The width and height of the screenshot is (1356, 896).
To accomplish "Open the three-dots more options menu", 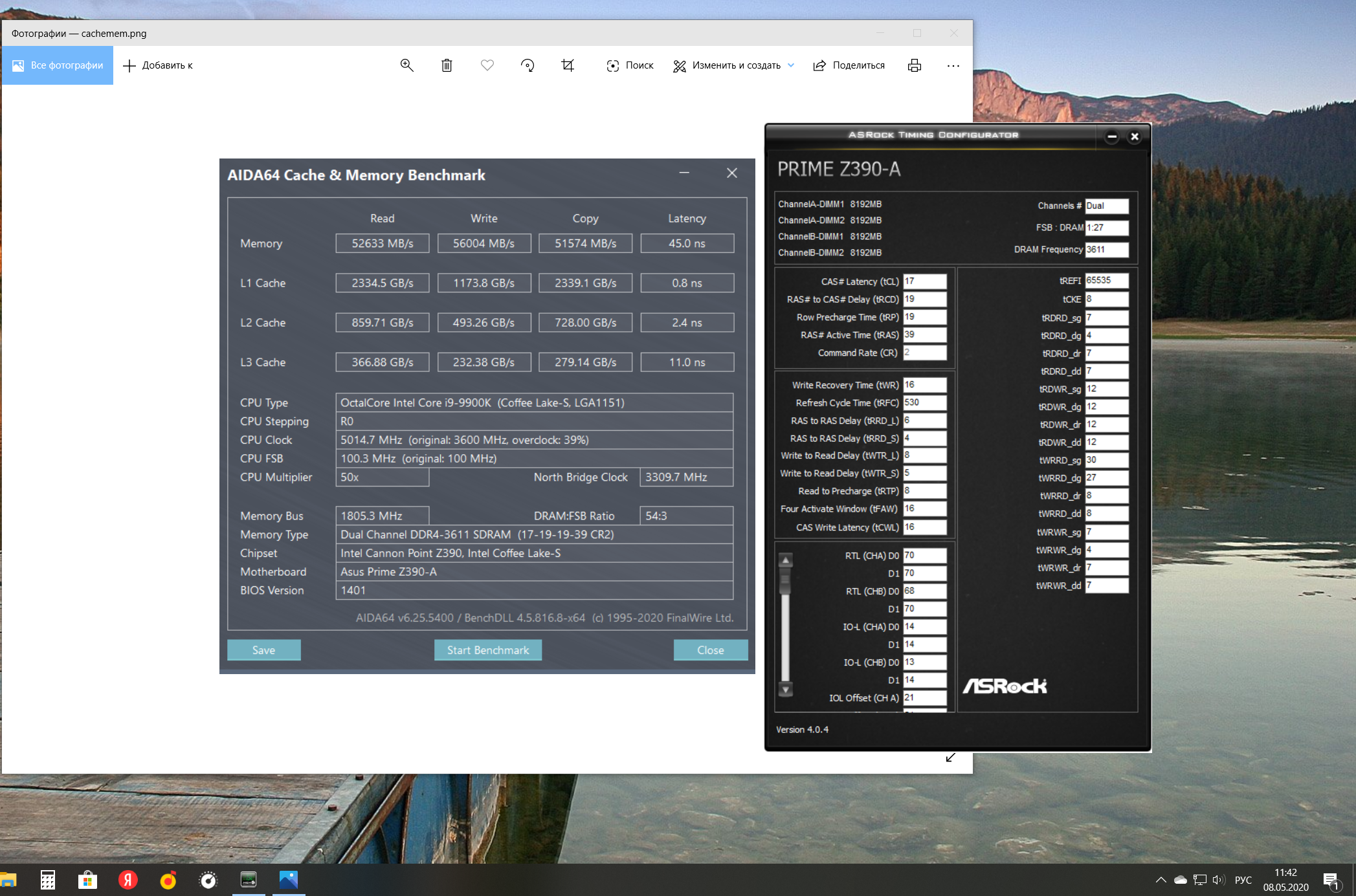I will pyautogui.click(x=953, y=65).
